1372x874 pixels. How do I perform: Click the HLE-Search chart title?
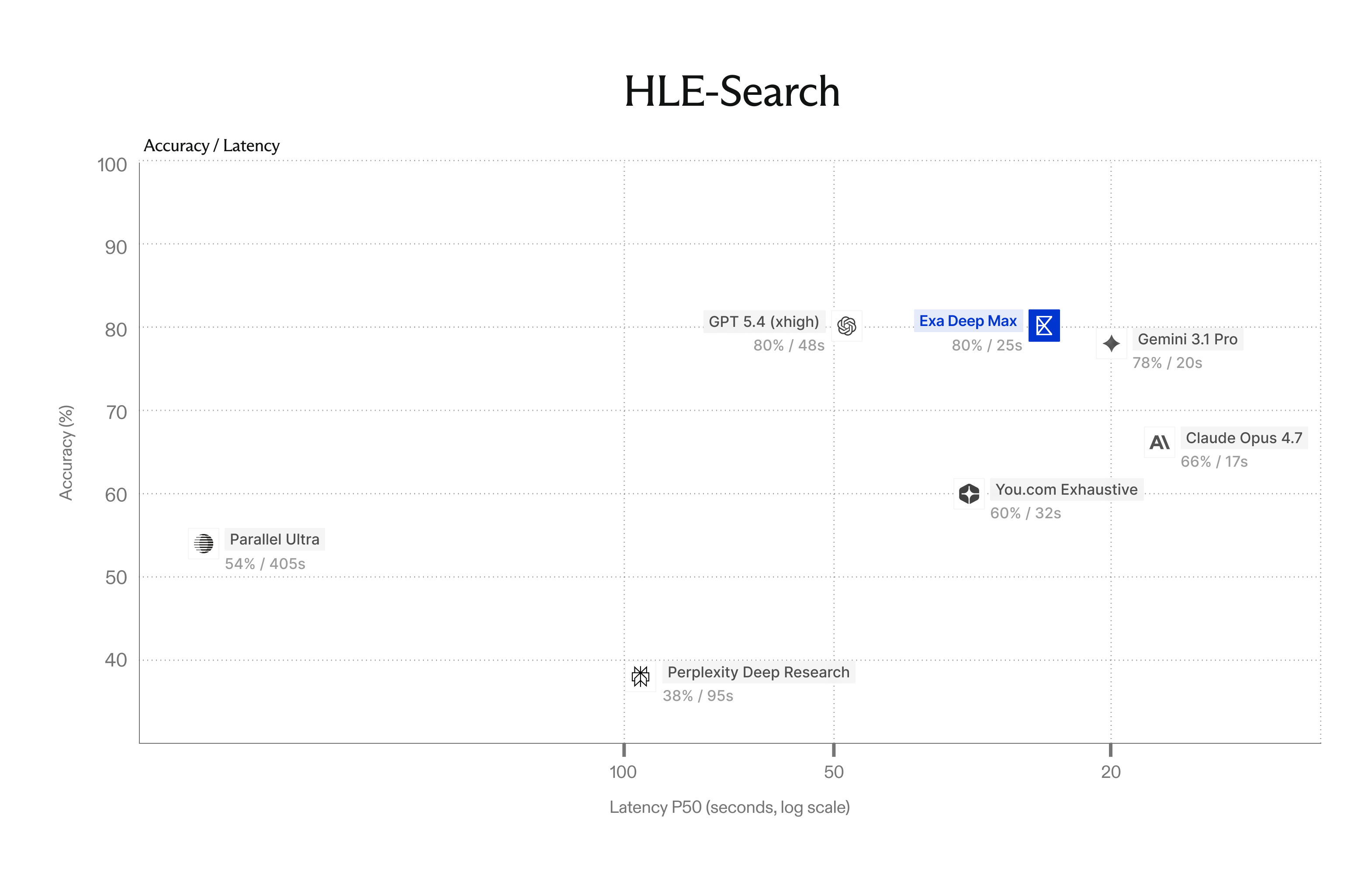(x=731, y=92)
